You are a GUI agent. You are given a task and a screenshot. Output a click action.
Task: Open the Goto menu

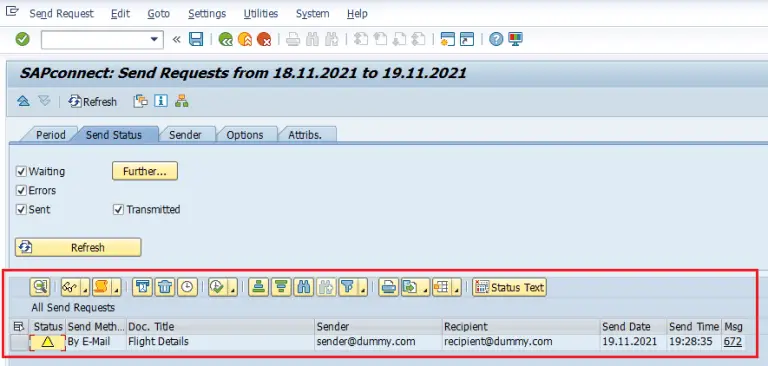click(159, 14)
